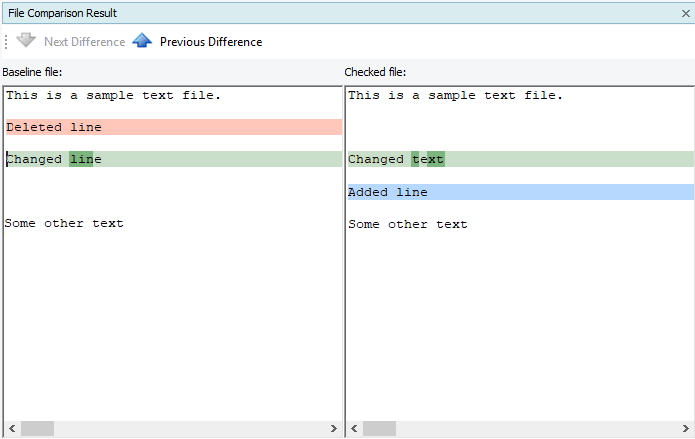Viewport: 695px width, 439px height.
Task: Click 'Some other text' in Baseline file
Action: [64, 224]
